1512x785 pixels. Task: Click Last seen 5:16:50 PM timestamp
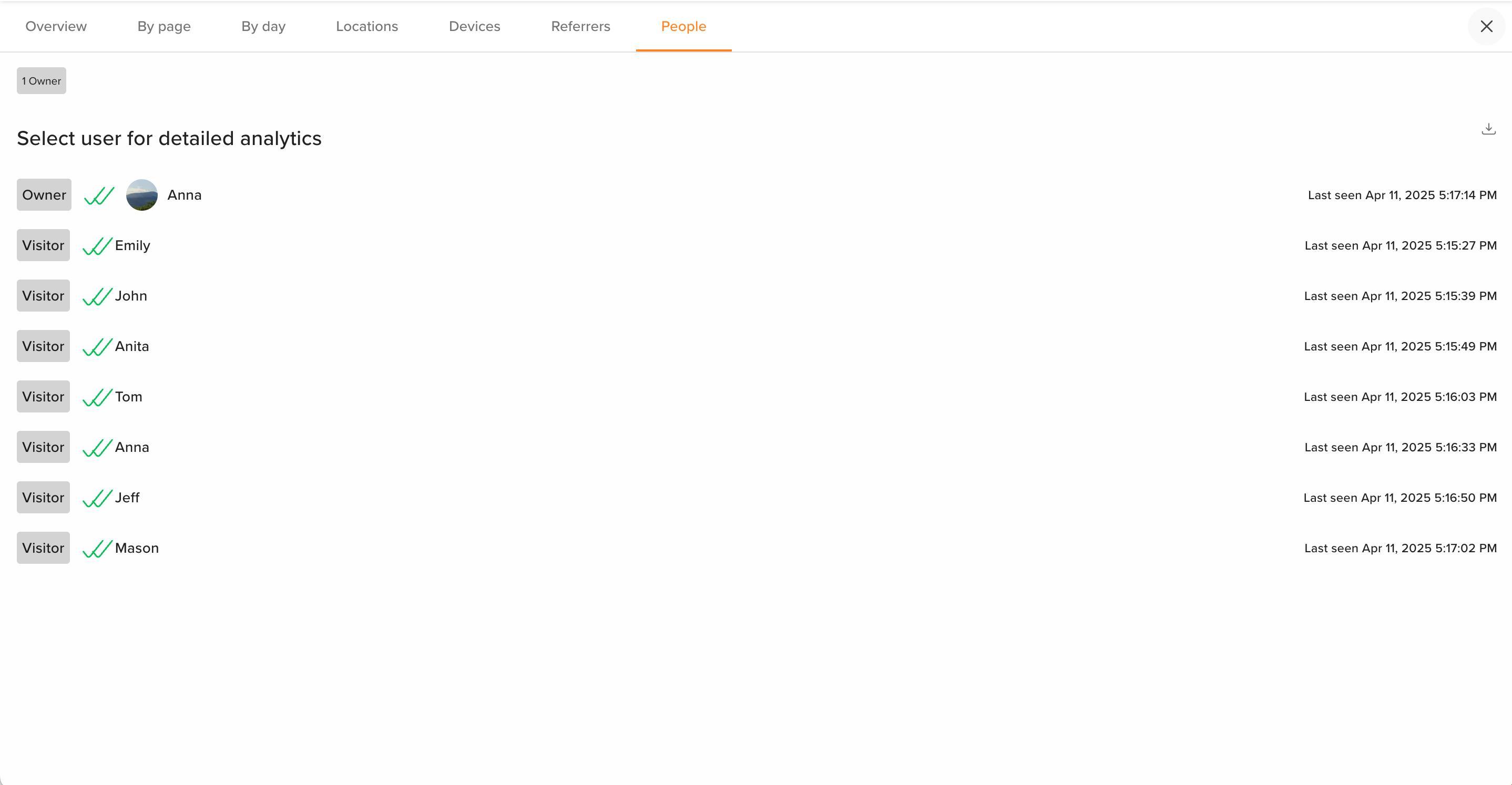click(x=1401, y=498)
